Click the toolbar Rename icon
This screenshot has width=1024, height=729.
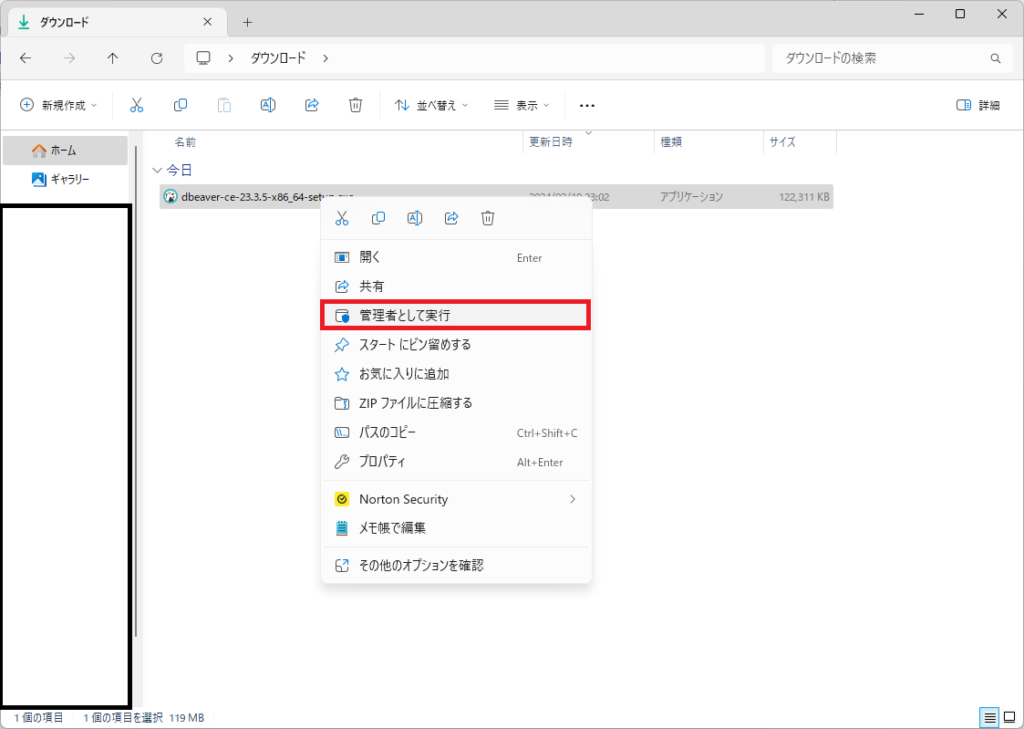tap(268, 105)
